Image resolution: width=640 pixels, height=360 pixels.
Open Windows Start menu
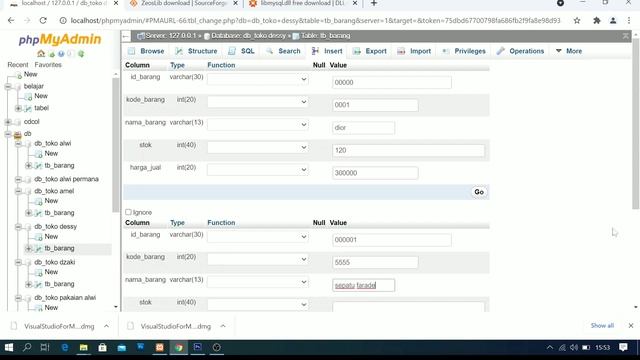pos(9,347)
